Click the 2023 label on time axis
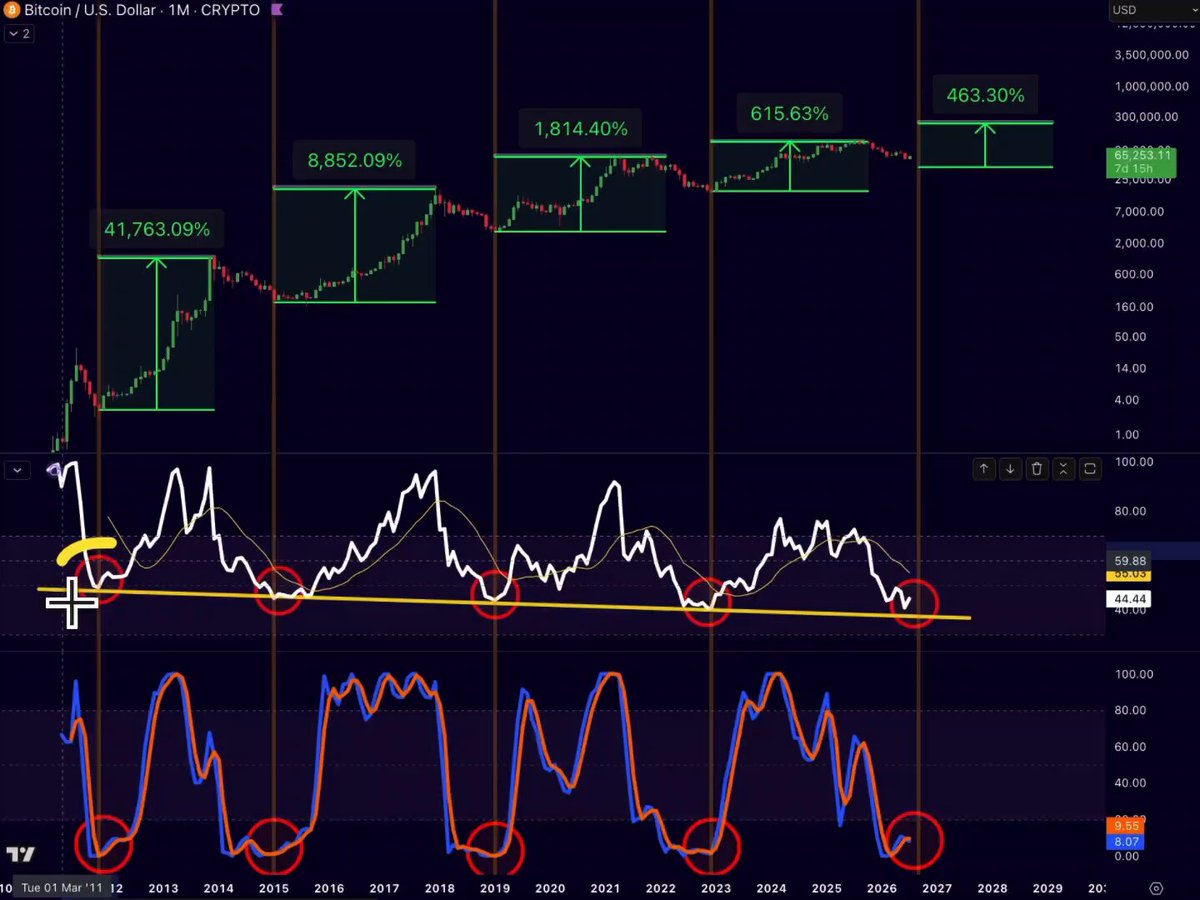This screenshot has height=900, width=1200. pyautogui.click(x=716, y=888)
